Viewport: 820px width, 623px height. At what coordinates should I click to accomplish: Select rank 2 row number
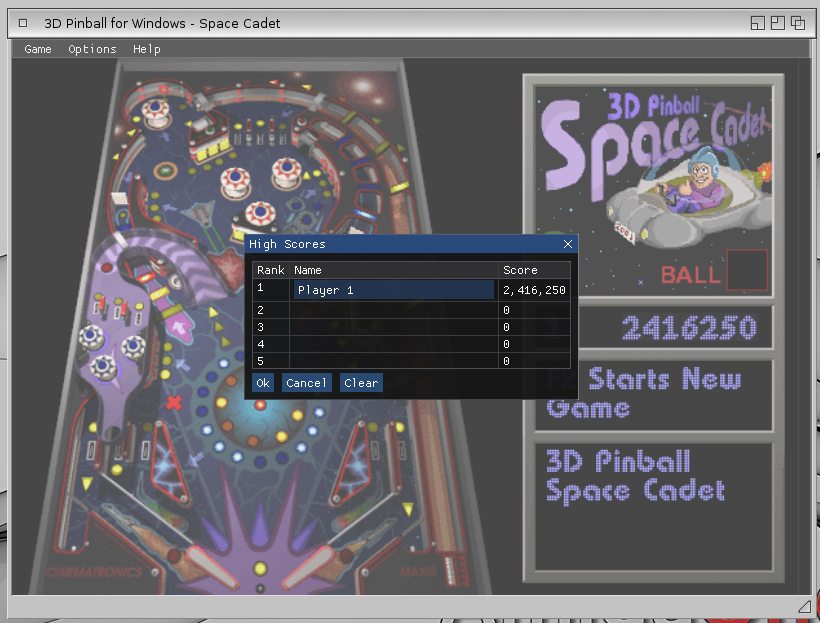point(260,310)
